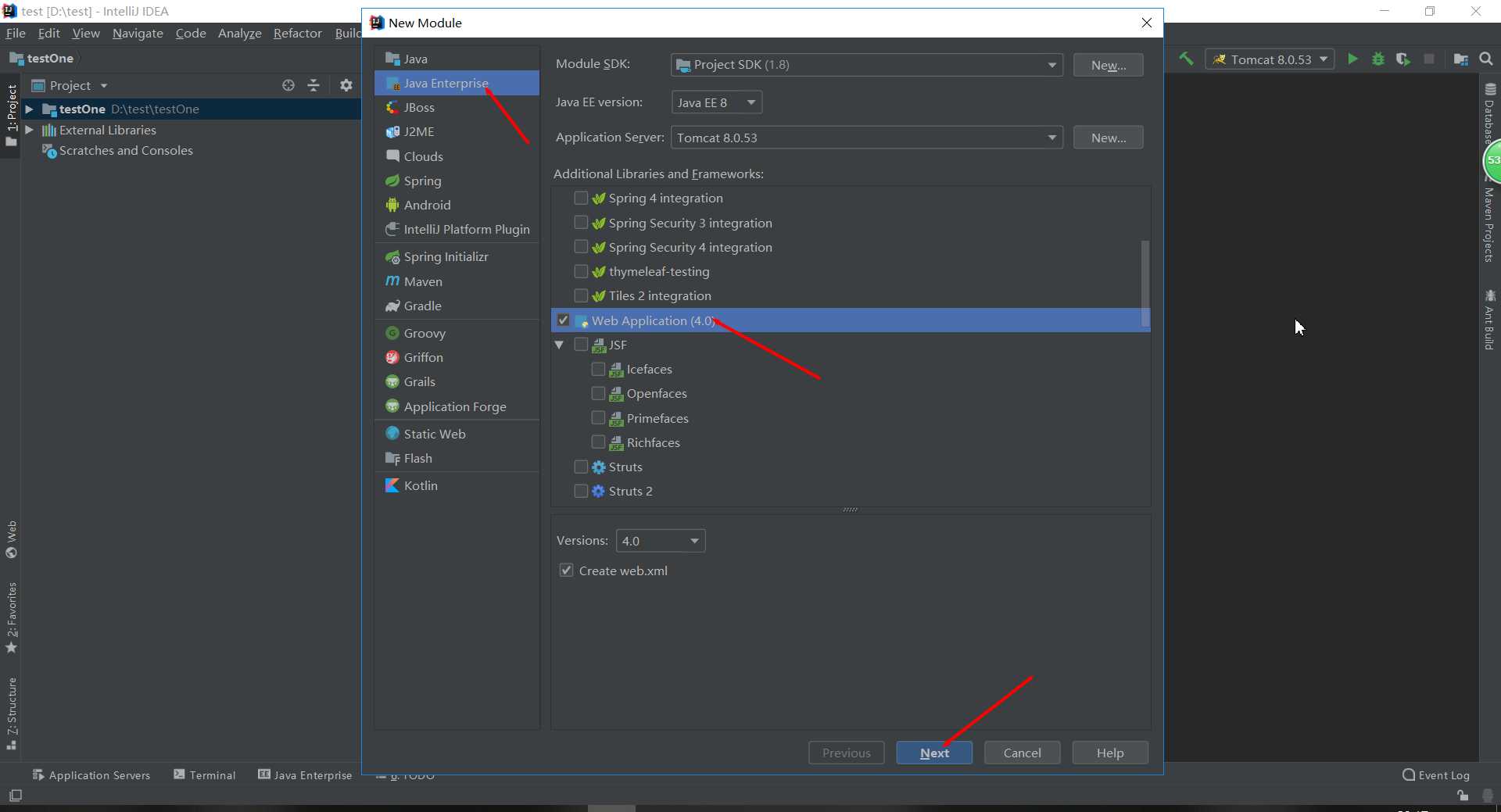Image resolution: width=1501 pixels, height=812 pixels.
Task: Collapse all in Project panel icon
Action: point(313,85)
